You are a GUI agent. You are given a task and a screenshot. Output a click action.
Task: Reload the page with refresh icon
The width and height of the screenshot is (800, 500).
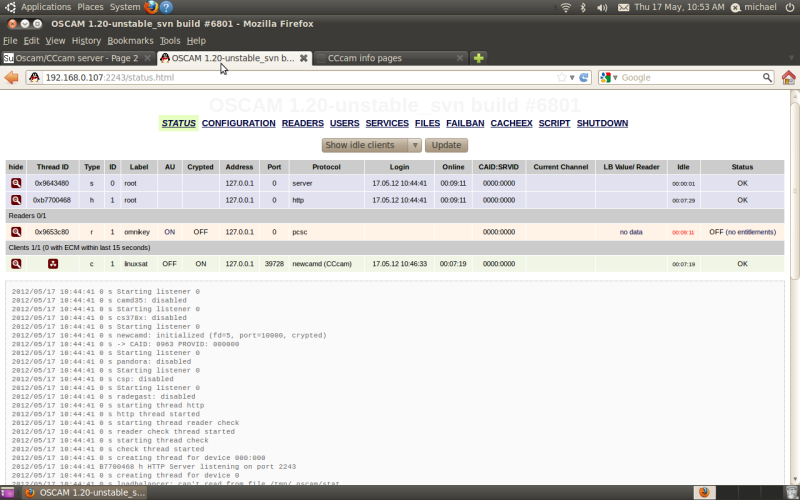tap(584, 78)
